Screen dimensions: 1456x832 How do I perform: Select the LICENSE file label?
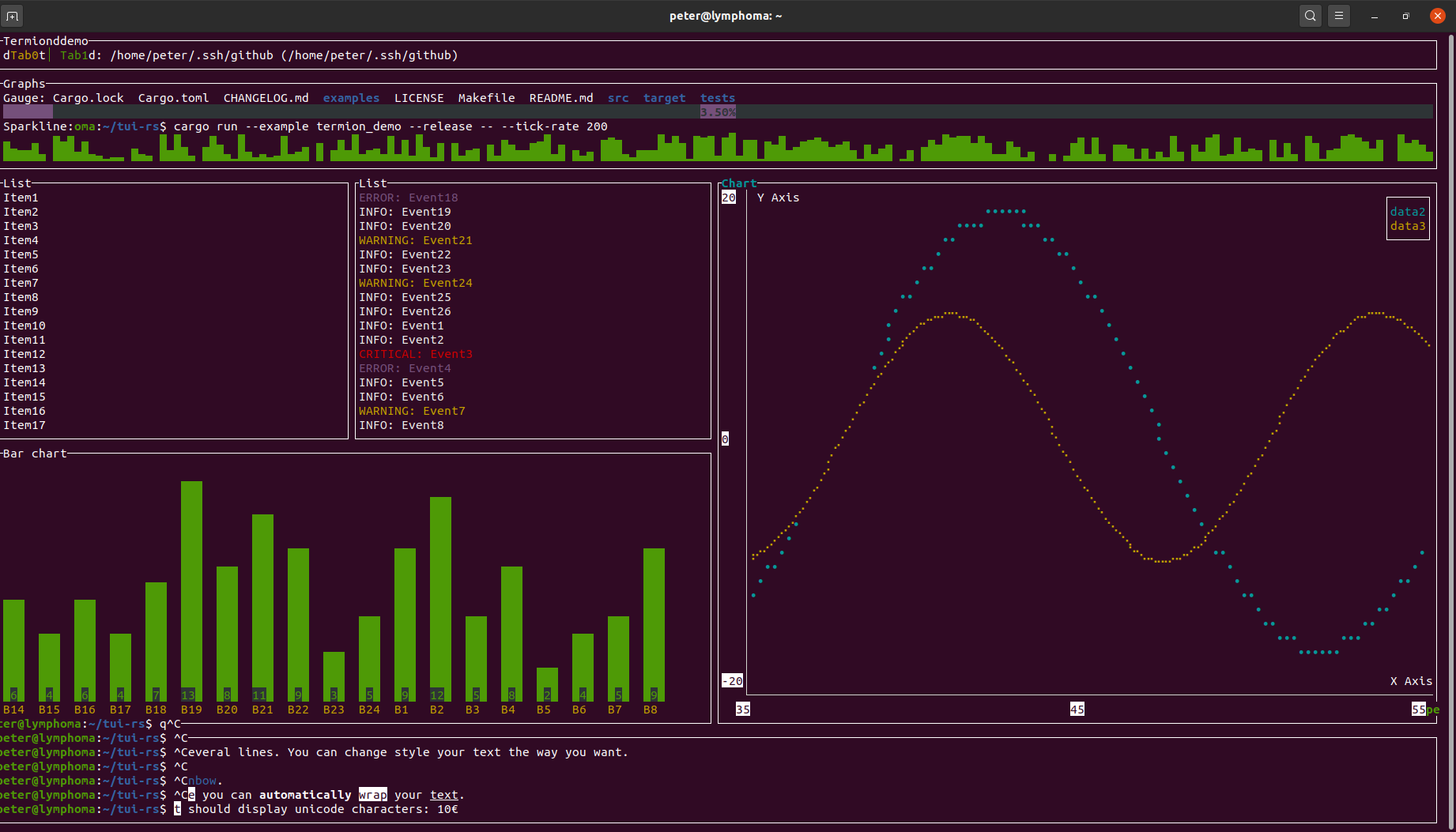[419, 98]
